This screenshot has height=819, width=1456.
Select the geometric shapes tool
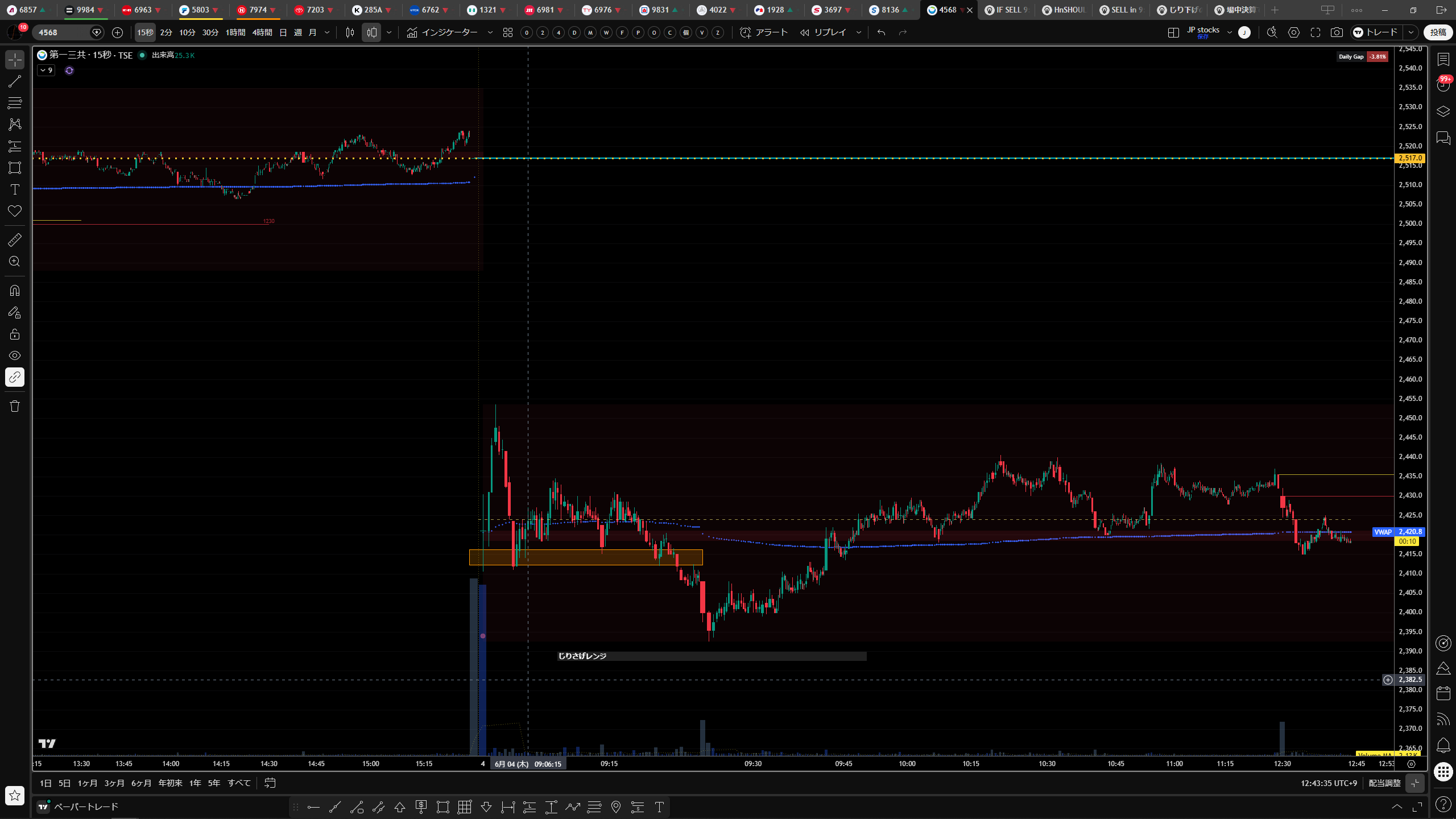[15, 168]
